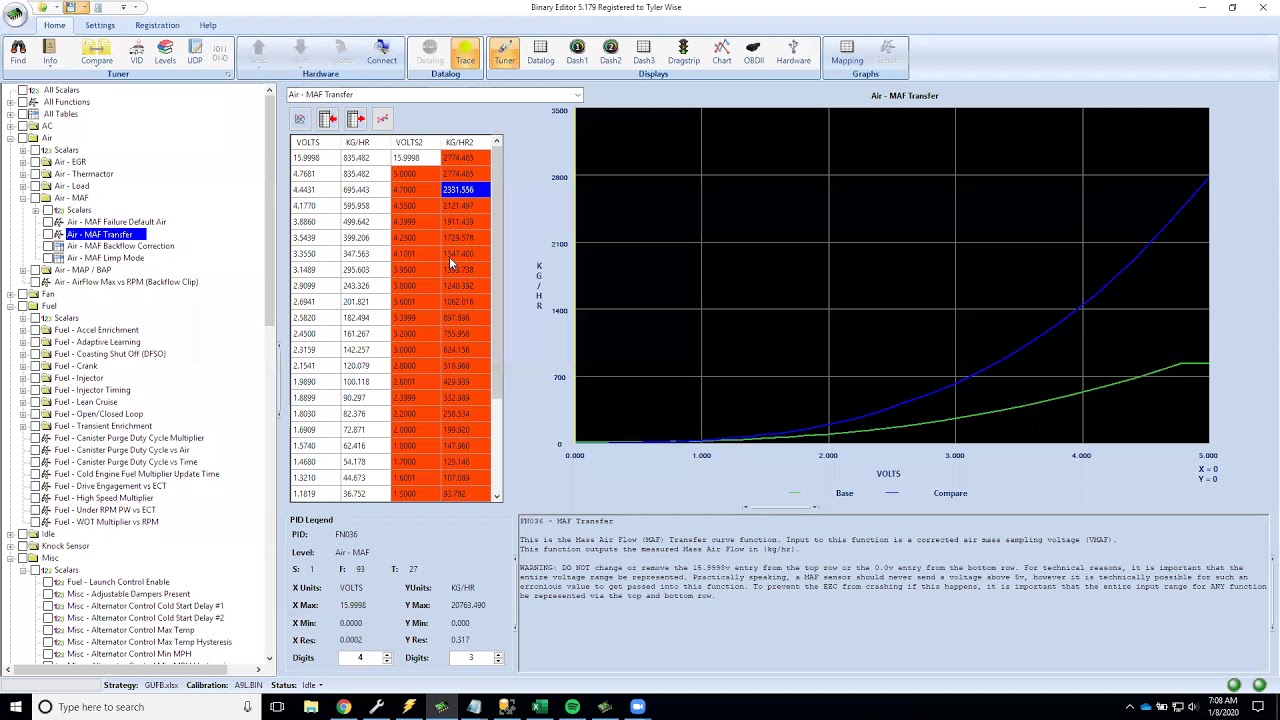Click the Compare legend entry
Image resolution: width=1280 pixels, height=720 pixels.
(x=950, y=493)
